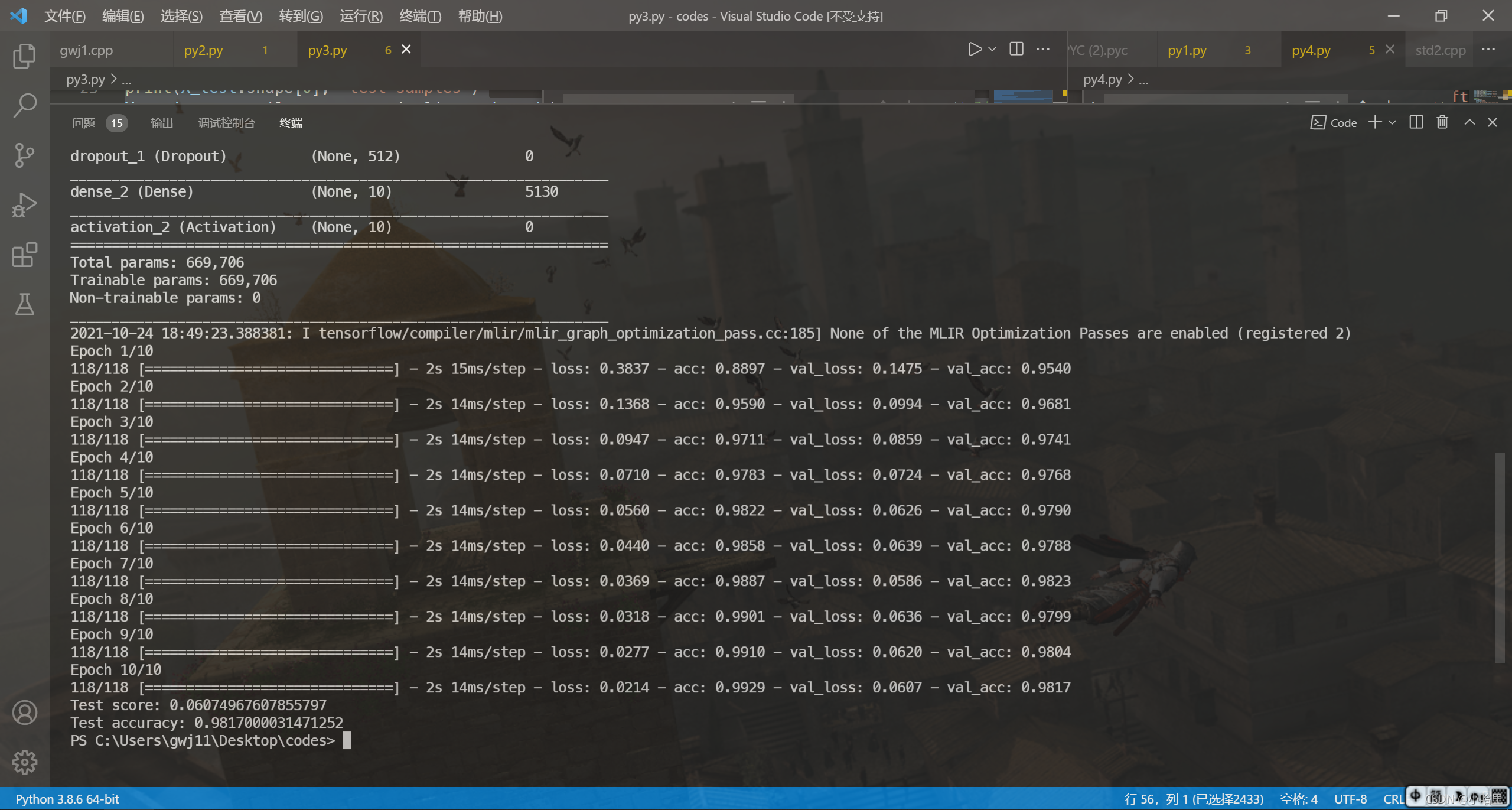
Task: Click the Accounts icon in activity bar
Action: click(x=24, y=713)
